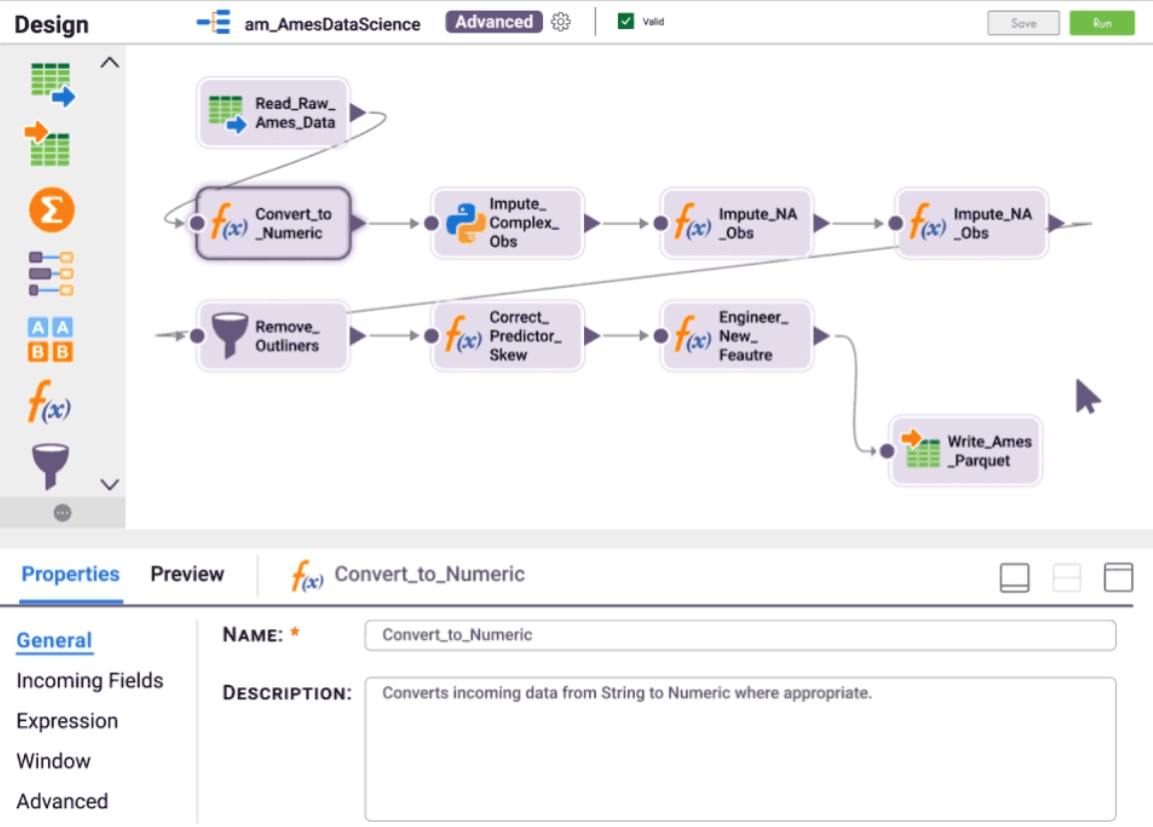1153x827 pixels.
Task: Click output port arrow of Correct_Predictor_Skew
Action: [x=592, y=336]
